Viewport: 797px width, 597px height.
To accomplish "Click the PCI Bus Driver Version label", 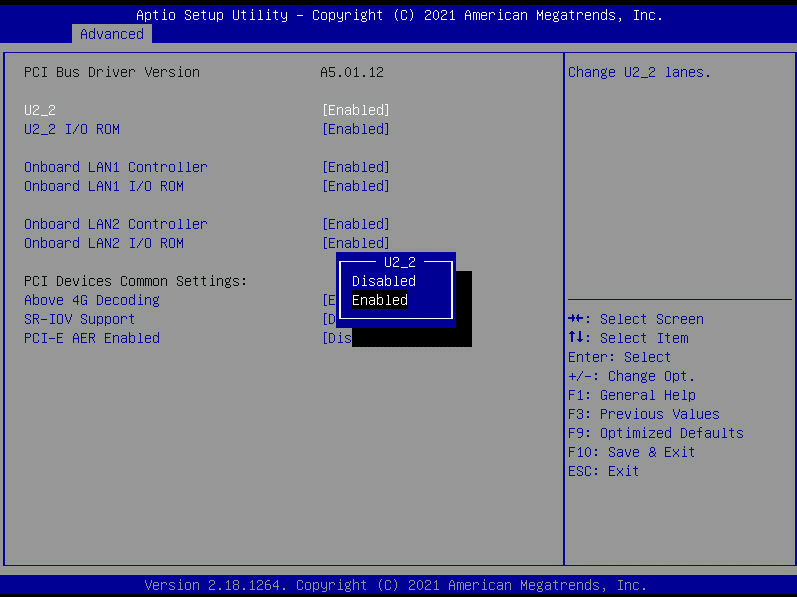I will [x=112, y=72].
